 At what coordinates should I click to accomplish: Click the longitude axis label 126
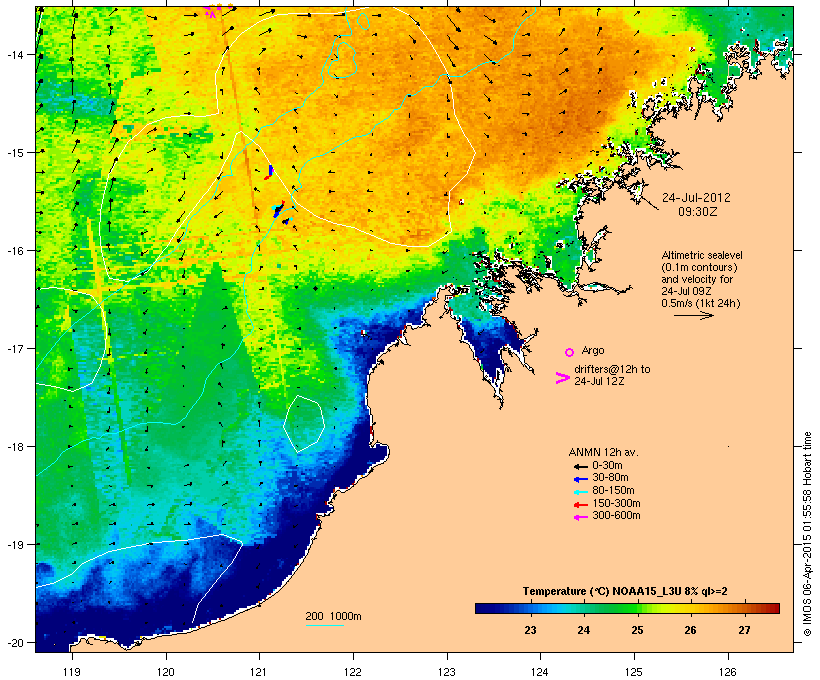click(728, 672)
